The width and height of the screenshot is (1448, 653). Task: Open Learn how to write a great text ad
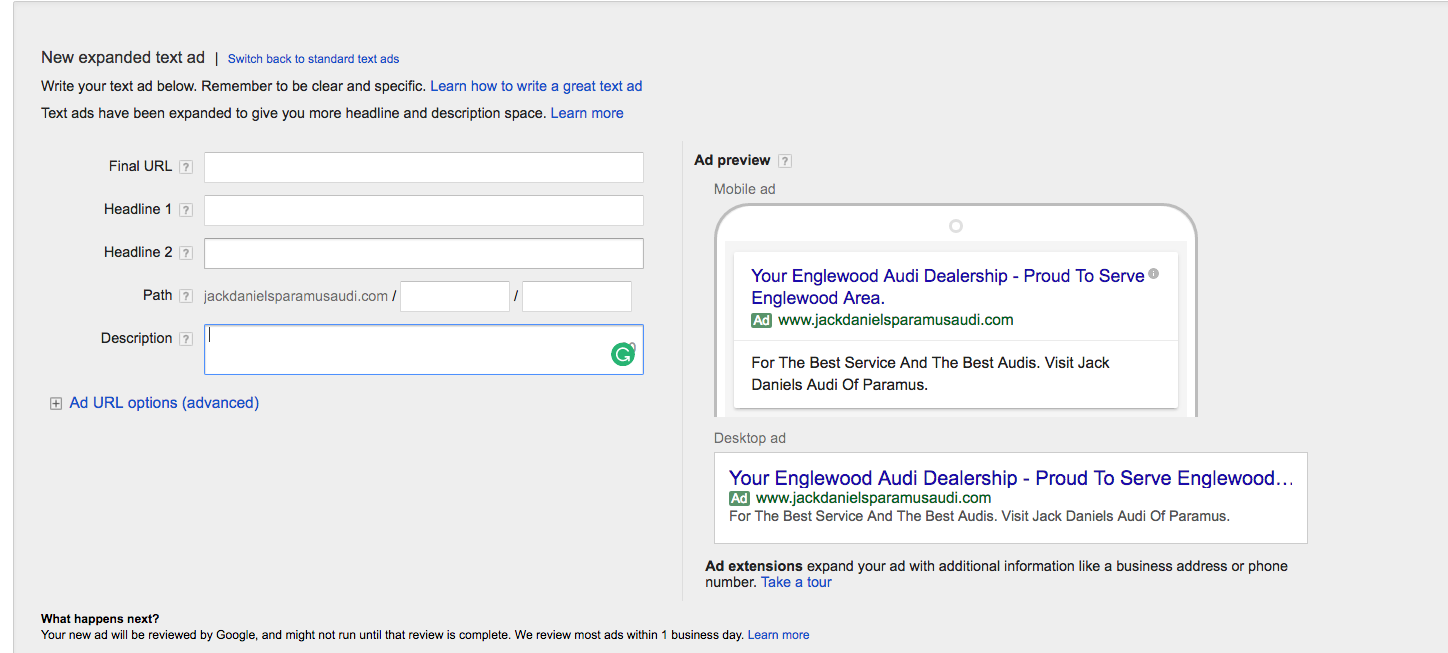tap(536, 86)
